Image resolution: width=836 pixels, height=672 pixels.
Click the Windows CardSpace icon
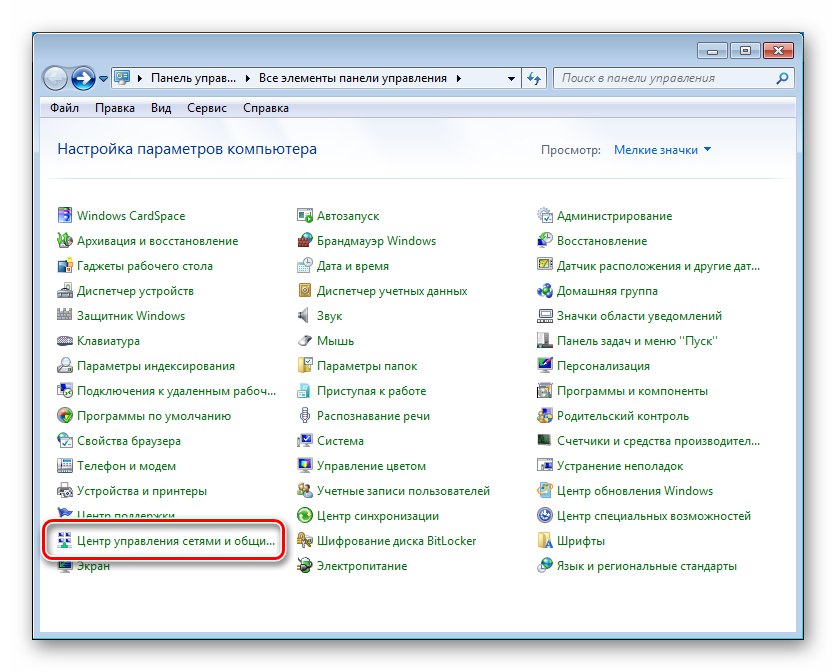point(65,215)
